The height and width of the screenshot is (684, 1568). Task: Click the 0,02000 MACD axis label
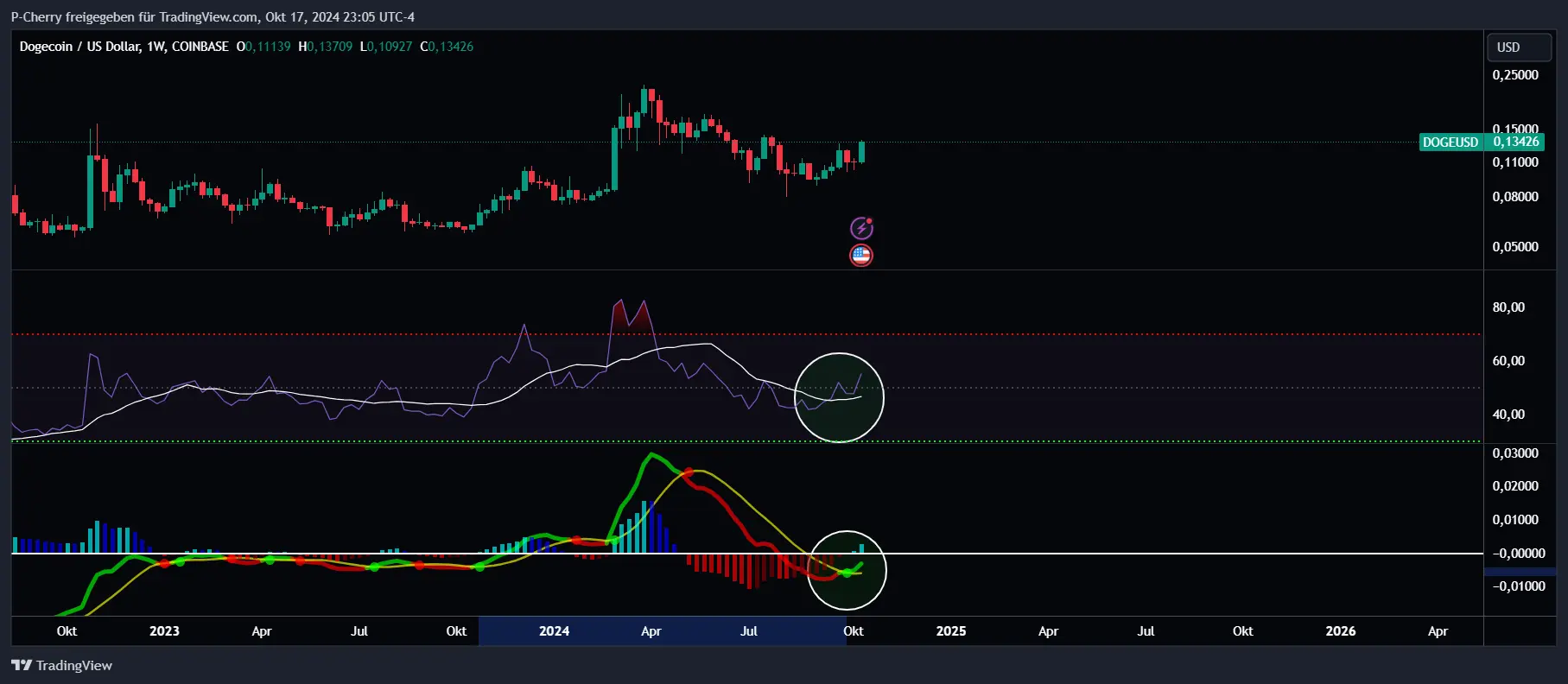tap(1515, 486)
